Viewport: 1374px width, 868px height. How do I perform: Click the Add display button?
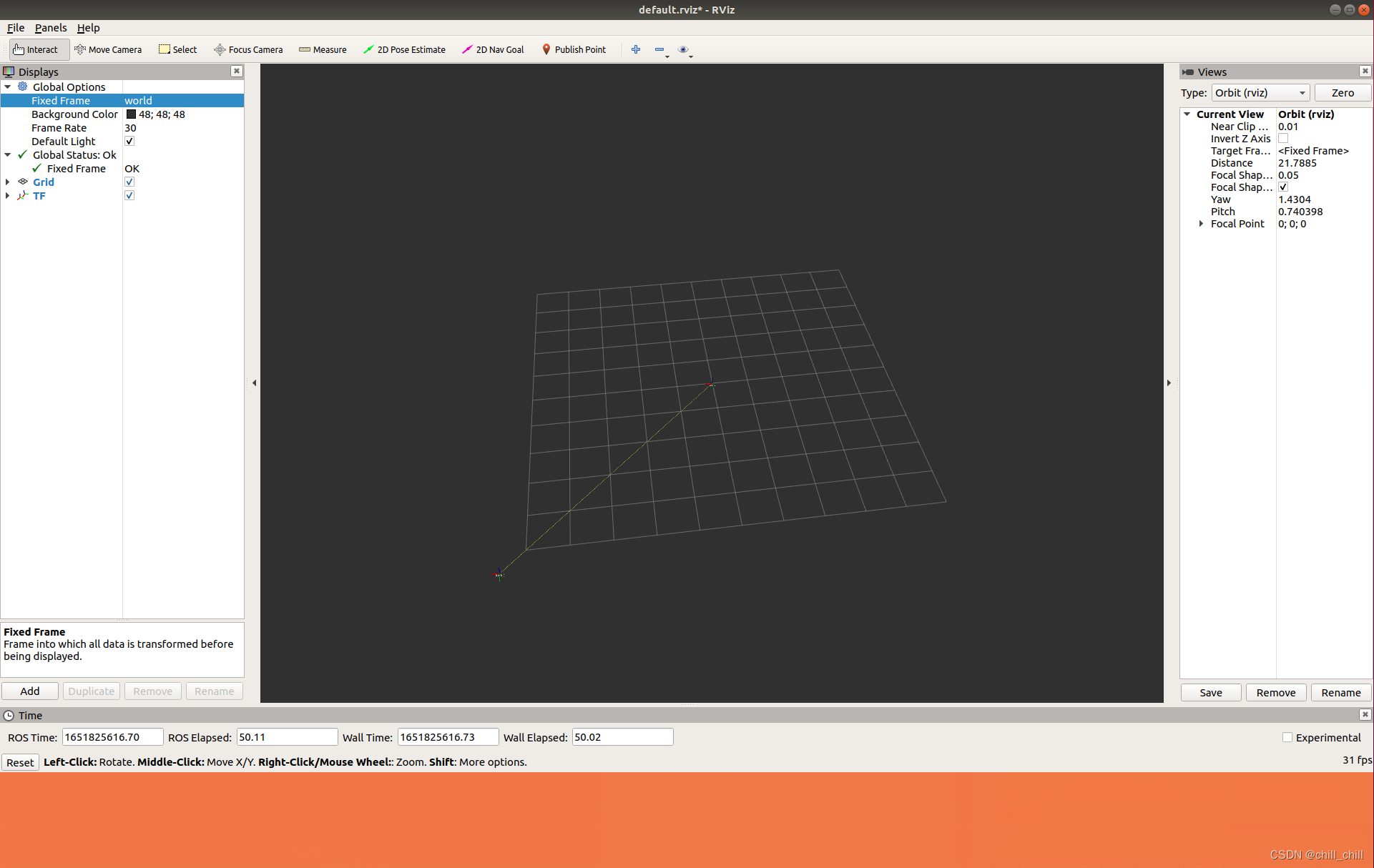coord(29,691)
